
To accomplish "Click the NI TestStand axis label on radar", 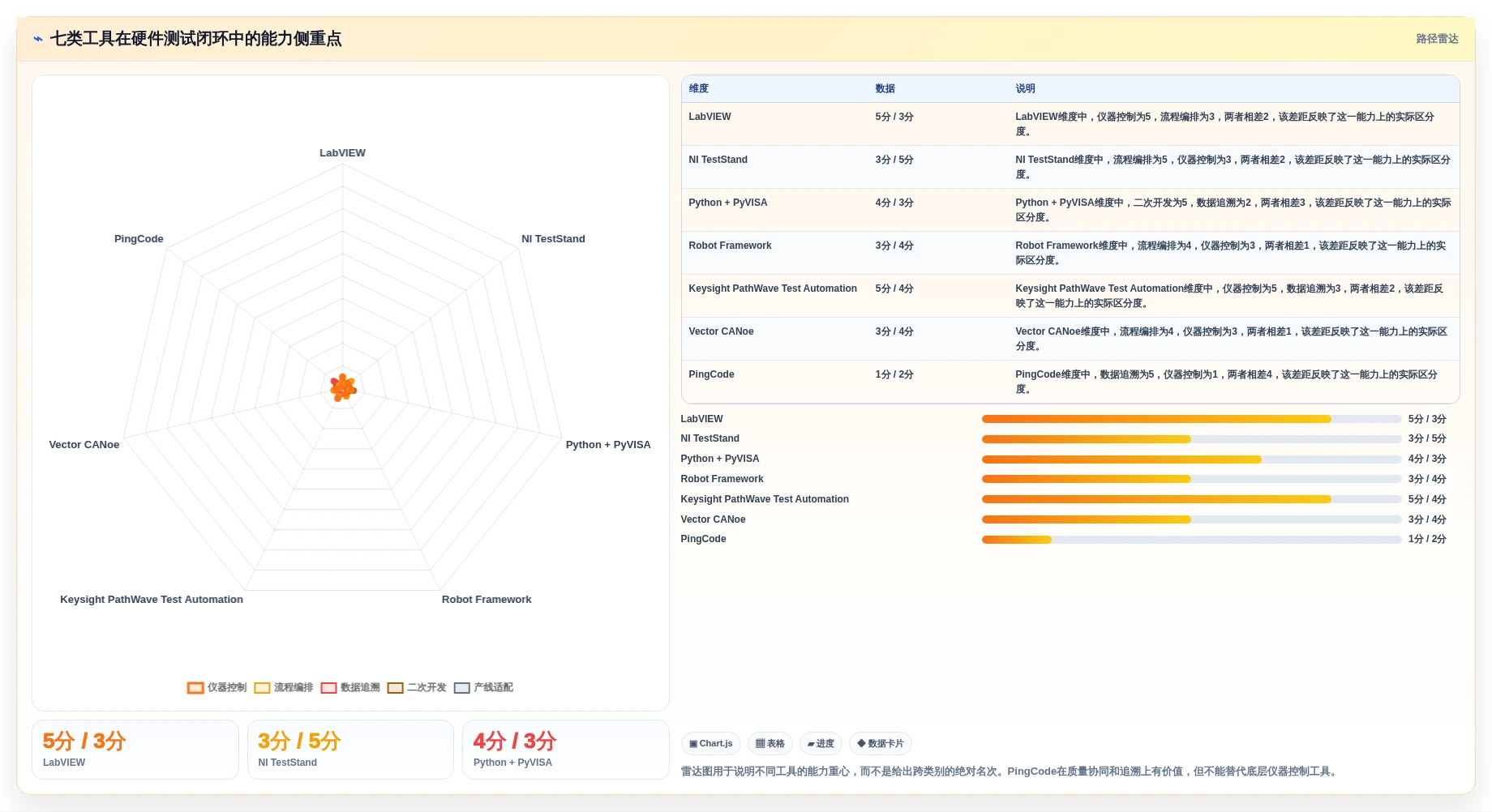I will (x=553, y=239).
